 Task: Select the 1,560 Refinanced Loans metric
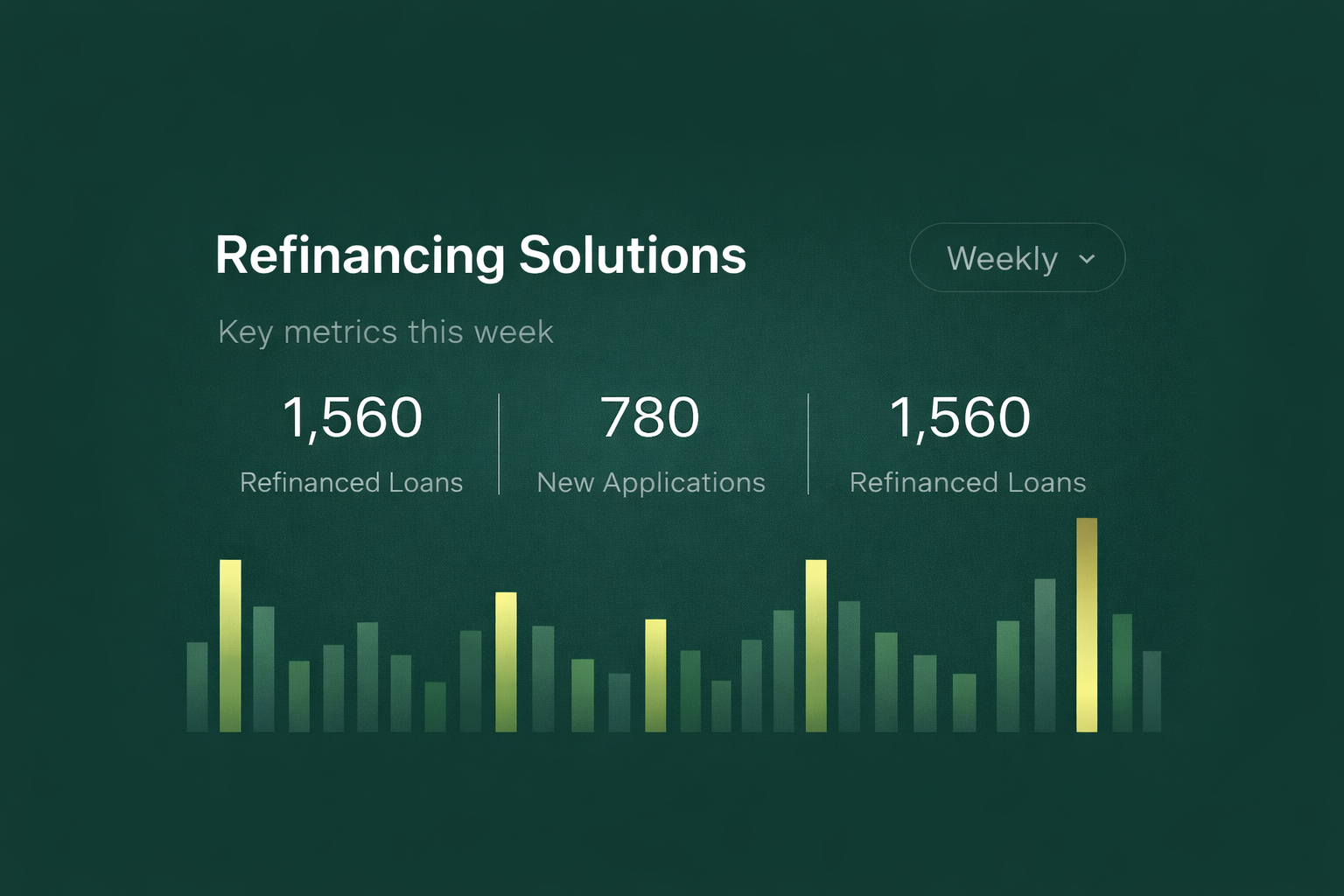tap(353, 417)
